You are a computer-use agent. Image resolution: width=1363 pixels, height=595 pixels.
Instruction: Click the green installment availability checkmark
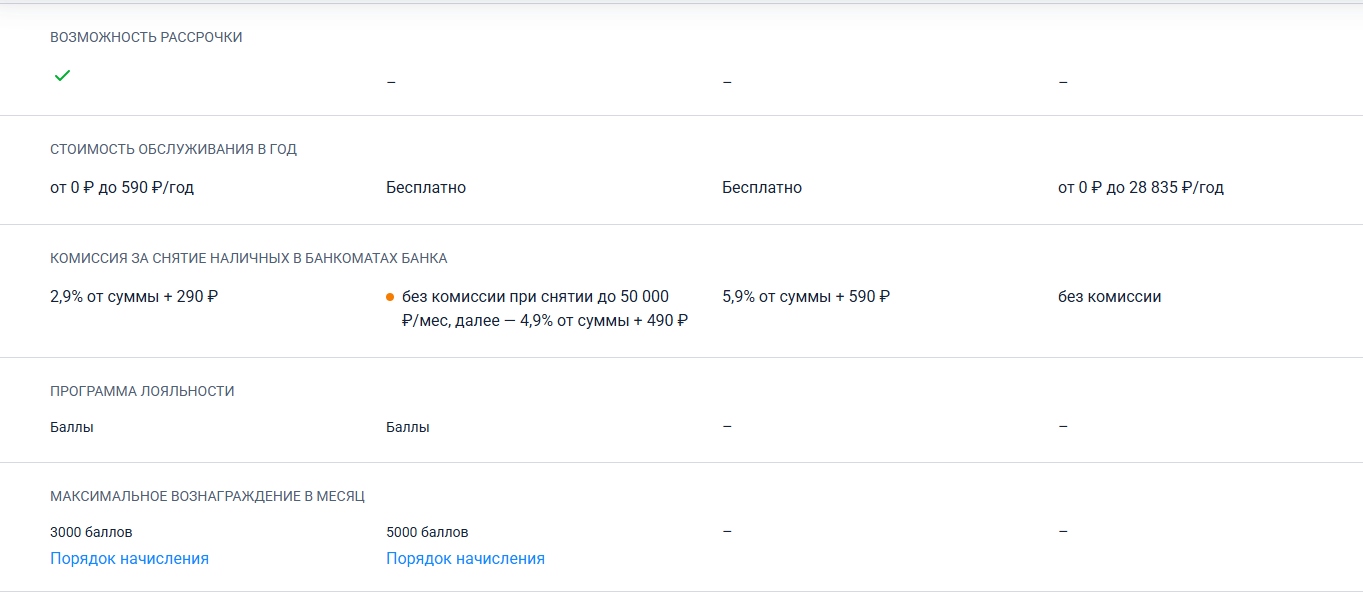pos(62,76)
